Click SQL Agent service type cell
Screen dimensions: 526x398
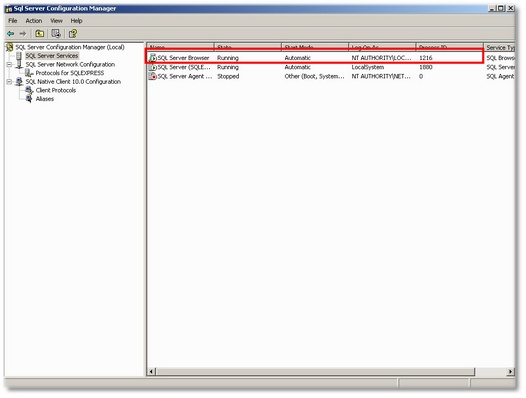click(501, 77)
